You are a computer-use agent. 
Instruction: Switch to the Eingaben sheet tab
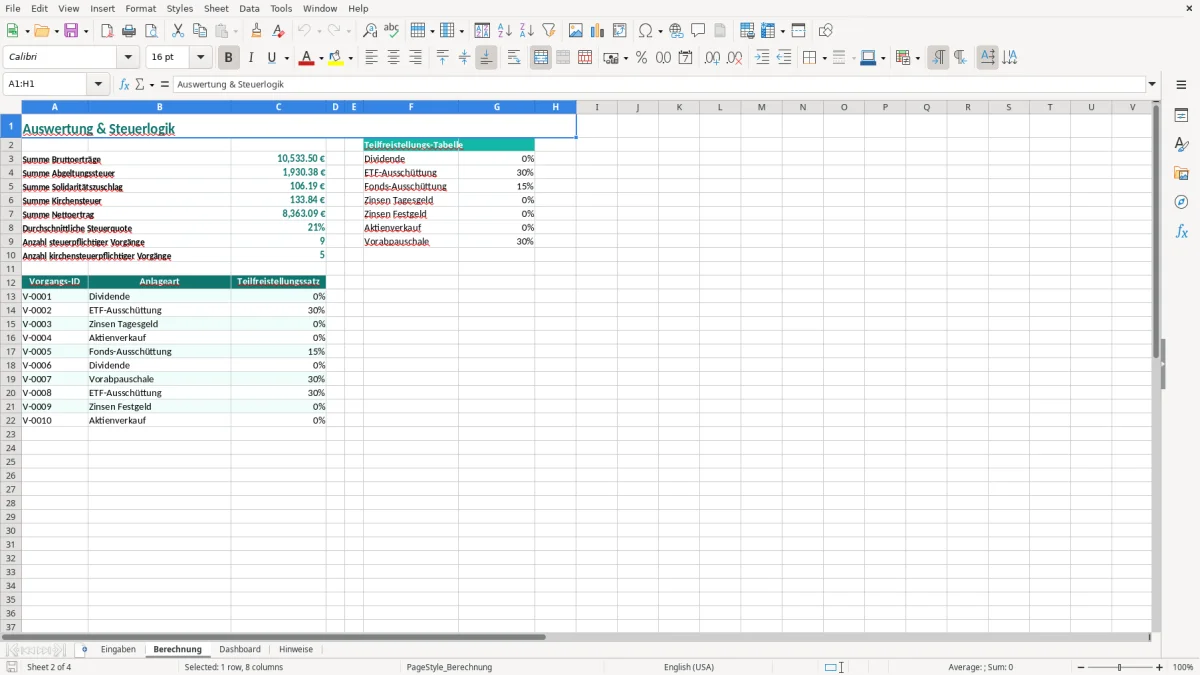tap(118, 650)
